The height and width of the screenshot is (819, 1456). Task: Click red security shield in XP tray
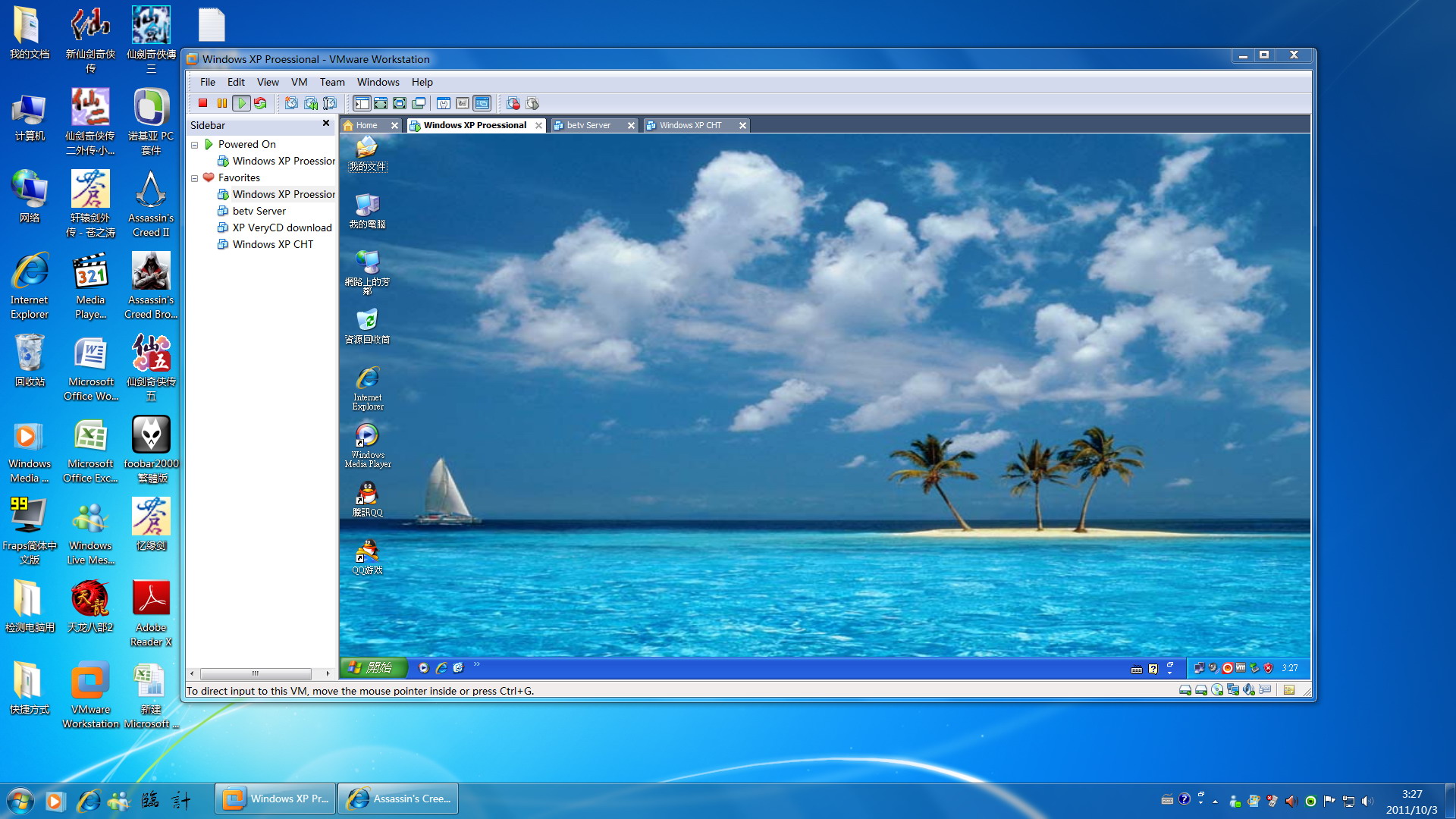point(1268,668)
